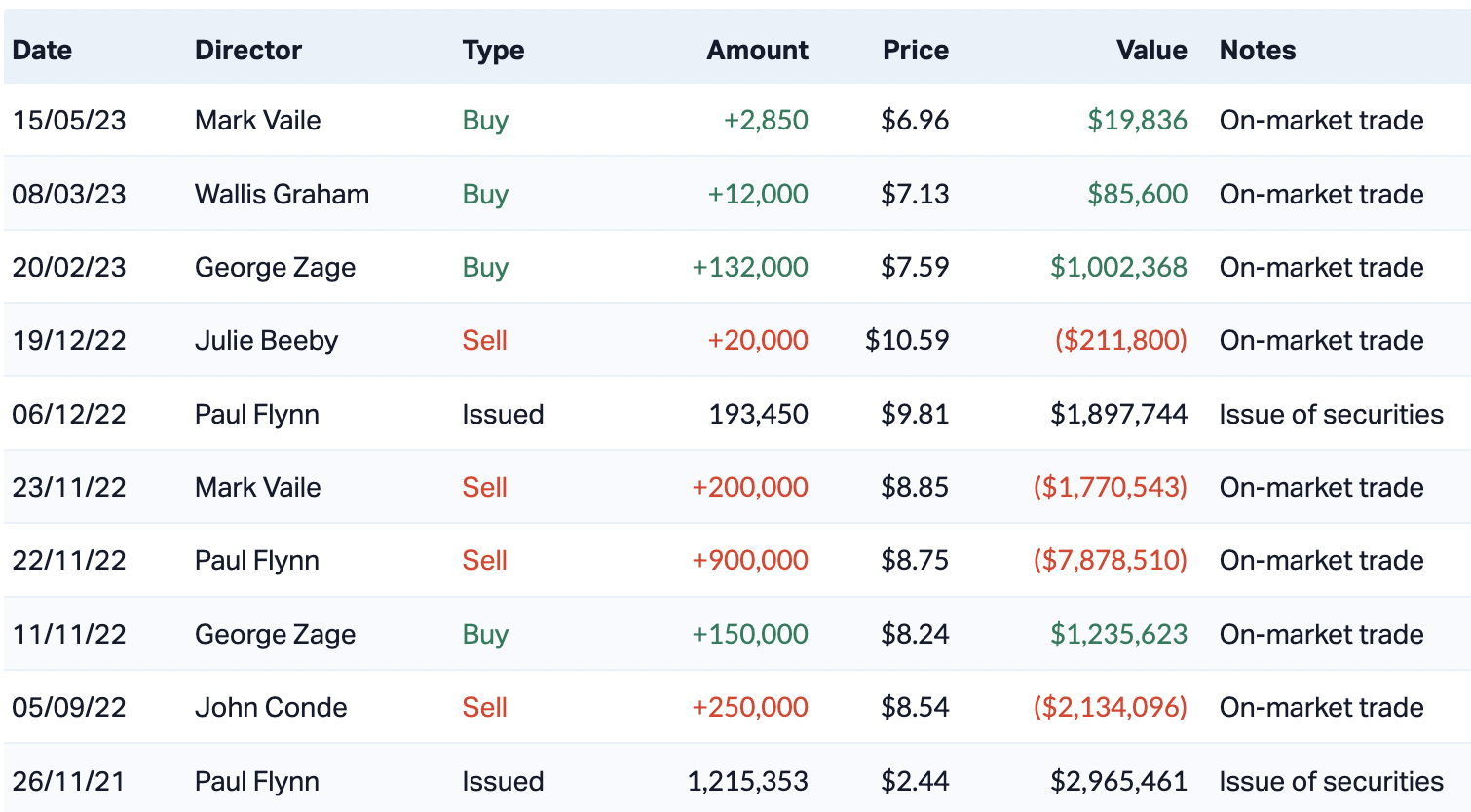Sort the table by Price header

[915, 50]
